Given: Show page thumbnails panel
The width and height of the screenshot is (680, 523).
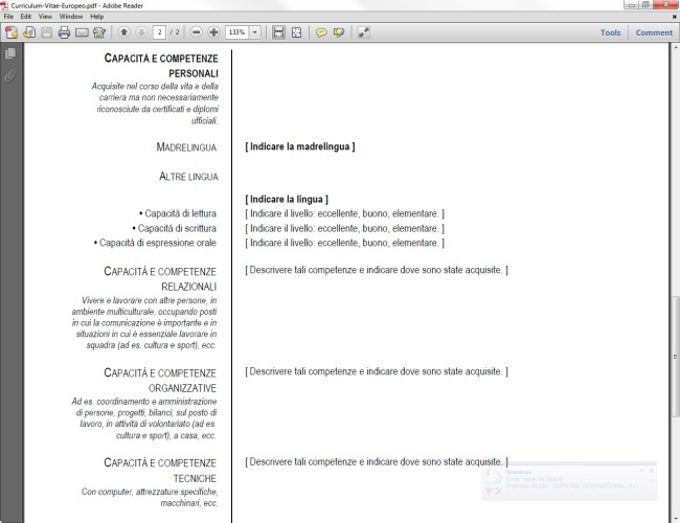Looking at the screenshot, I should (x=10, y=53).
